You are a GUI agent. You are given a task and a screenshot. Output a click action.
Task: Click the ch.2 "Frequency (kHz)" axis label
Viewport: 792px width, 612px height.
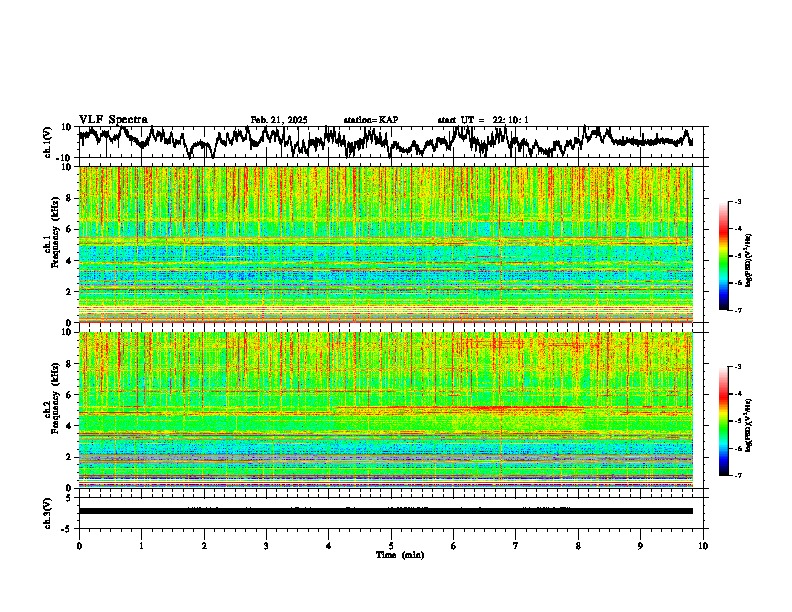[x=54, y=398]
